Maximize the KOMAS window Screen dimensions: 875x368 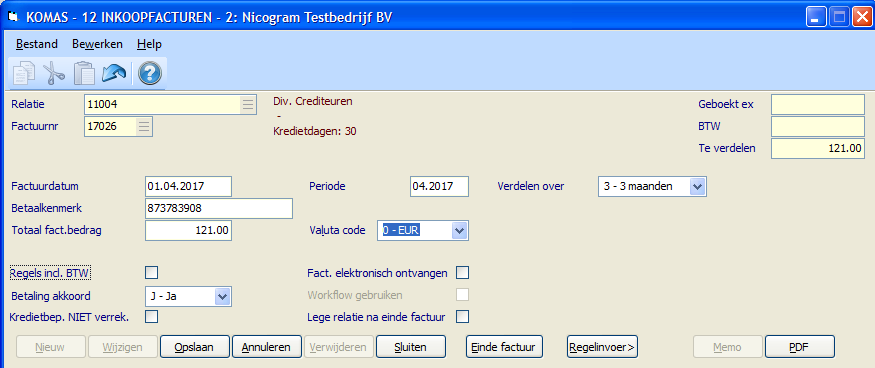839,18
